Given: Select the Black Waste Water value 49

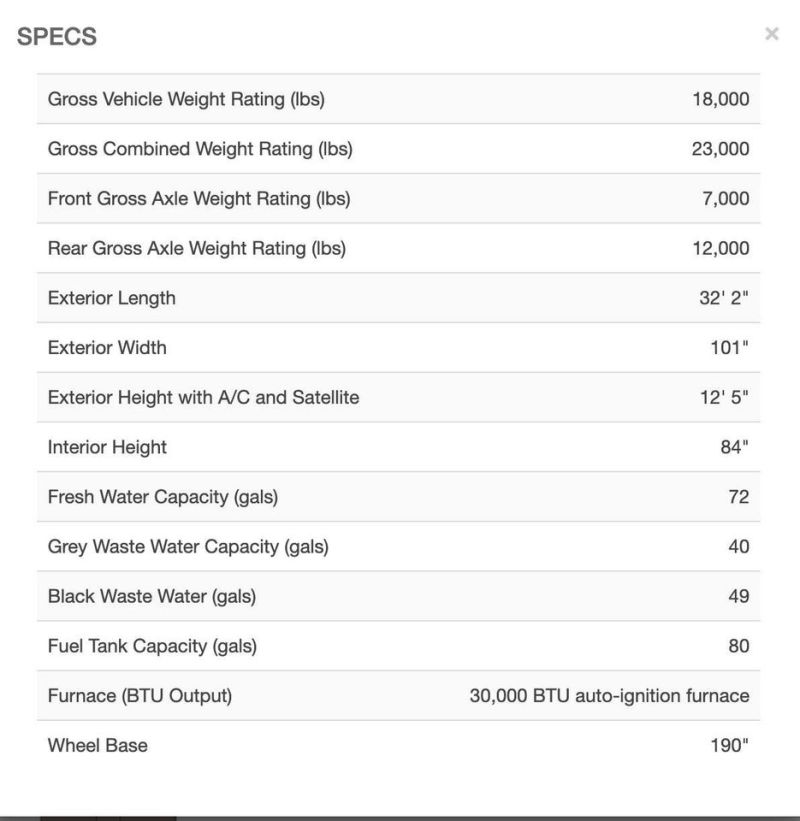Looking at the screenshot, I should click(x=738, y=596).
